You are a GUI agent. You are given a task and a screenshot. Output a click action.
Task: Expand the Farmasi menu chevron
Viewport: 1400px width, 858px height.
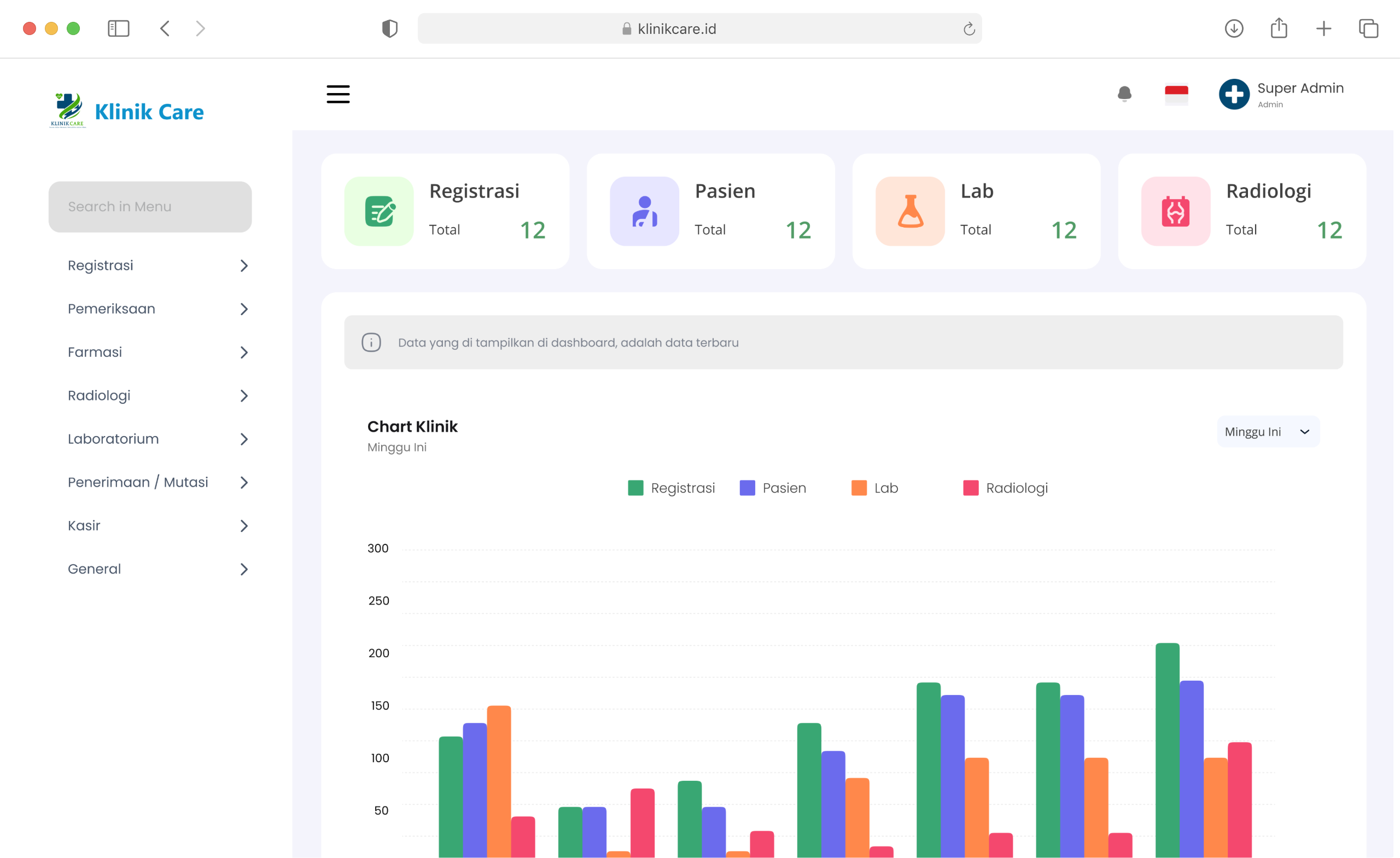coord(244,352)
